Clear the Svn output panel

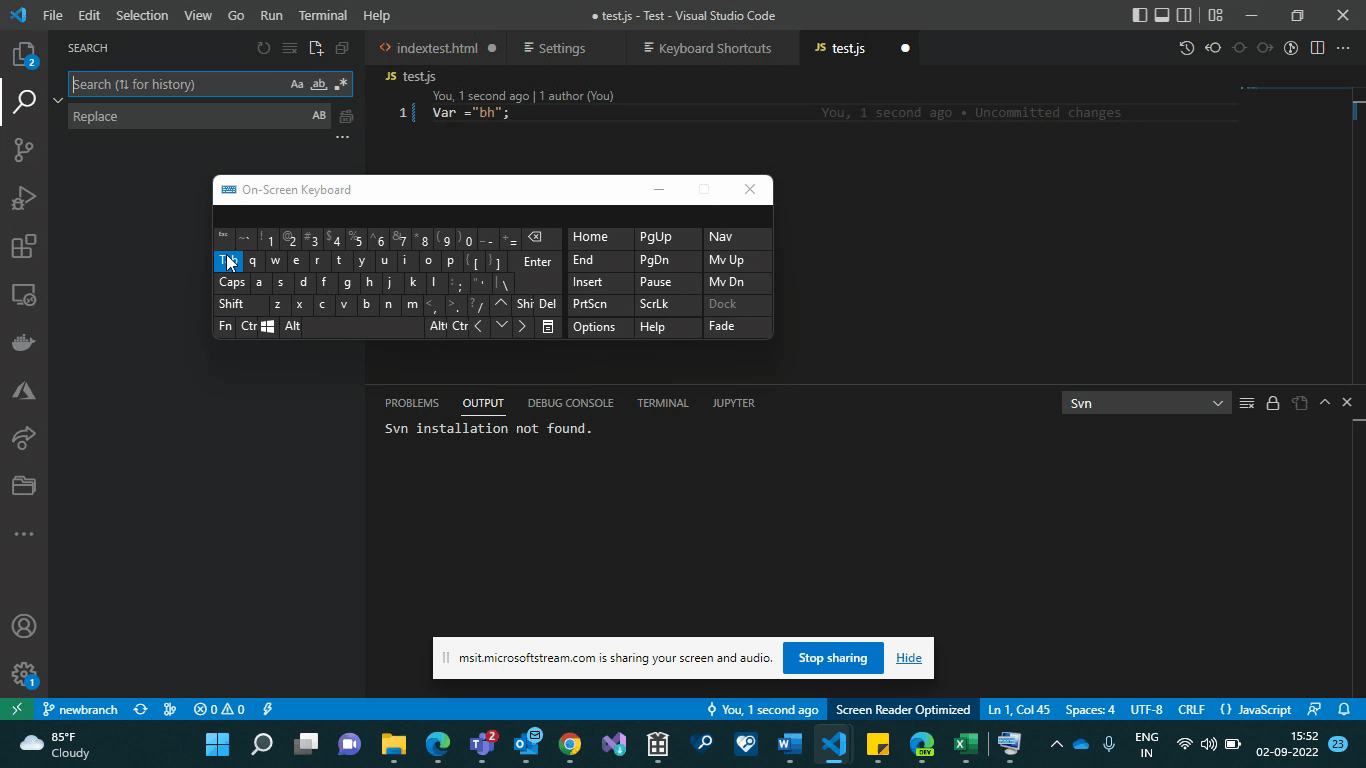(1247, 402)
